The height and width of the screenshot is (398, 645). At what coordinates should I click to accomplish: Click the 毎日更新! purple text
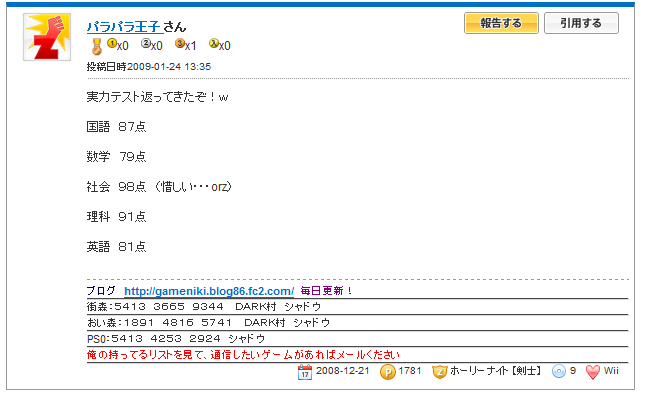[x=327, y=291]
